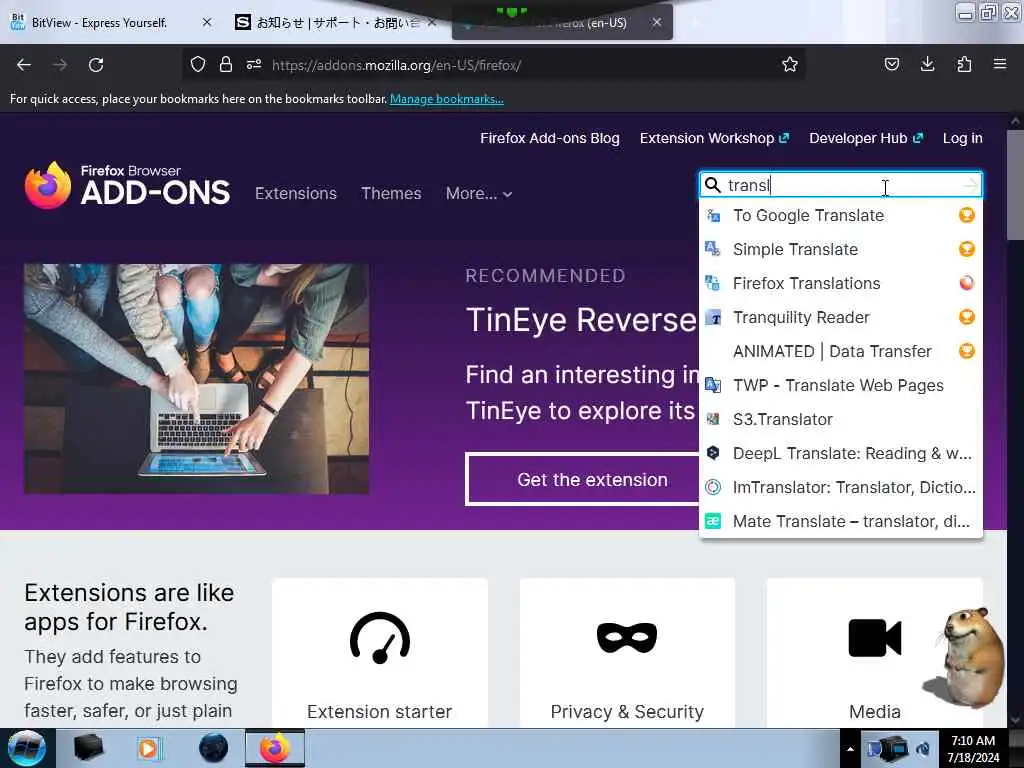Open the Extensions puzzle icon
This screenshot has width=1024, height=768.
pyautogui.click(x=964, y=64)
